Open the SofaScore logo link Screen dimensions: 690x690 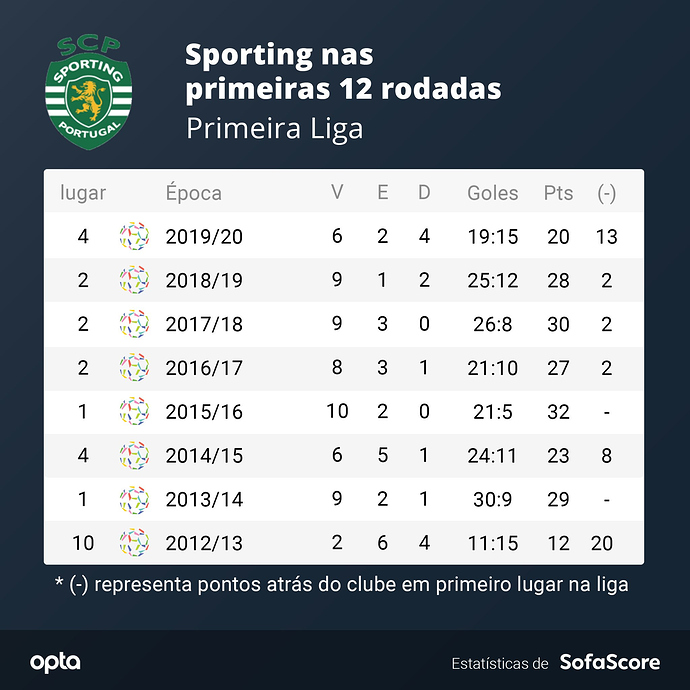[x=610, y=662]
